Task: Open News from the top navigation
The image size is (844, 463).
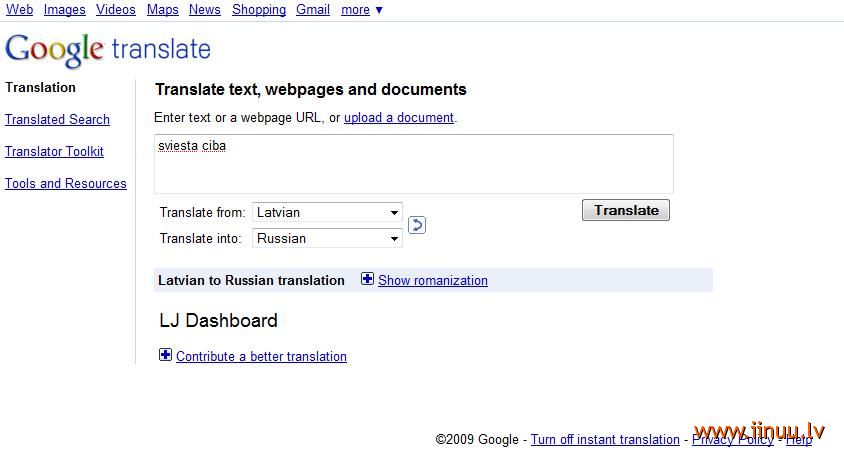Action: [205, 10]
